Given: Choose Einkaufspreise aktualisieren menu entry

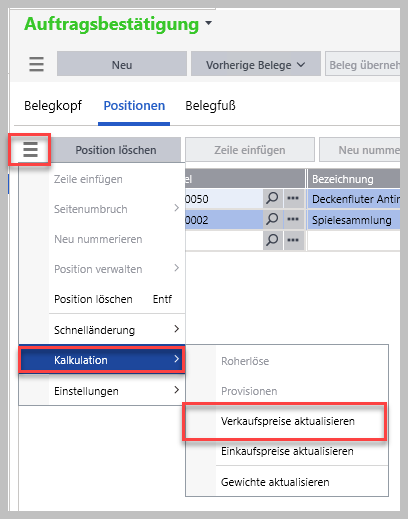Looking at the screenshot, I should point(287,451).
